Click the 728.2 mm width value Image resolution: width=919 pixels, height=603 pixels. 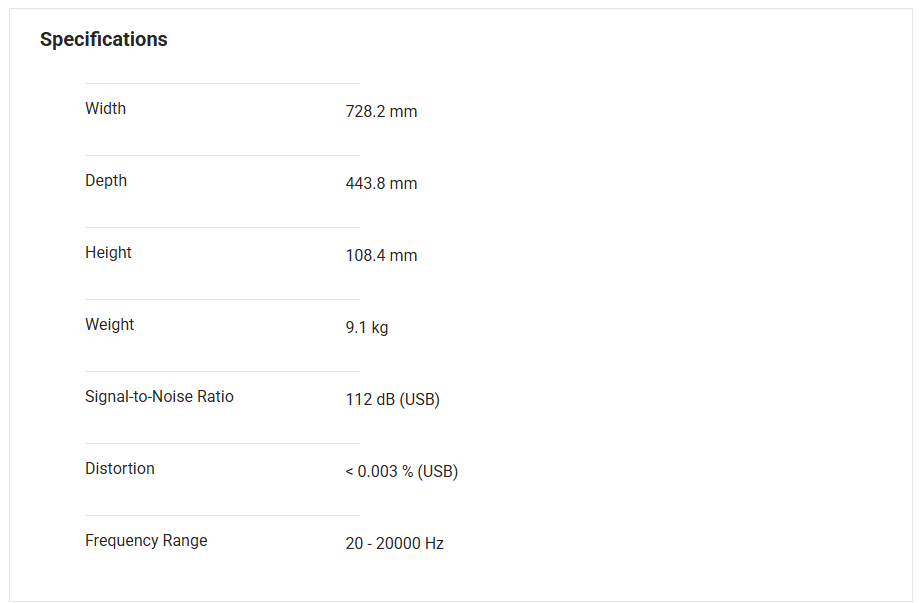pyautogui.click(x=381, y=112)
